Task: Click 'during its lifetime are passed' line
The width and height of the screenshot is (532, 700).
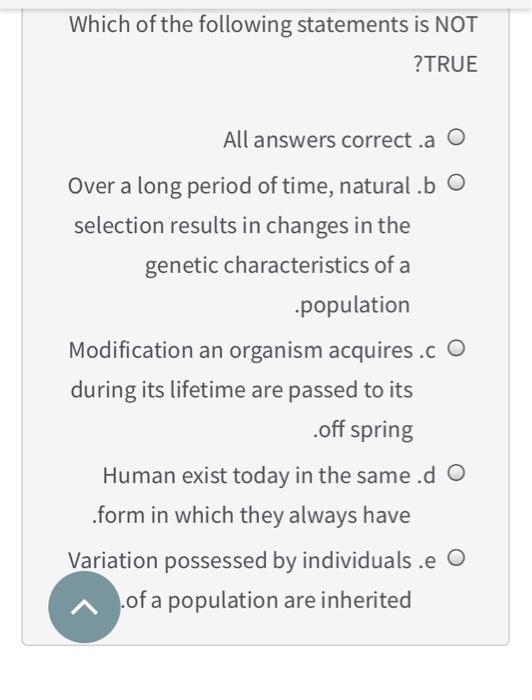Action: (242, 390)
